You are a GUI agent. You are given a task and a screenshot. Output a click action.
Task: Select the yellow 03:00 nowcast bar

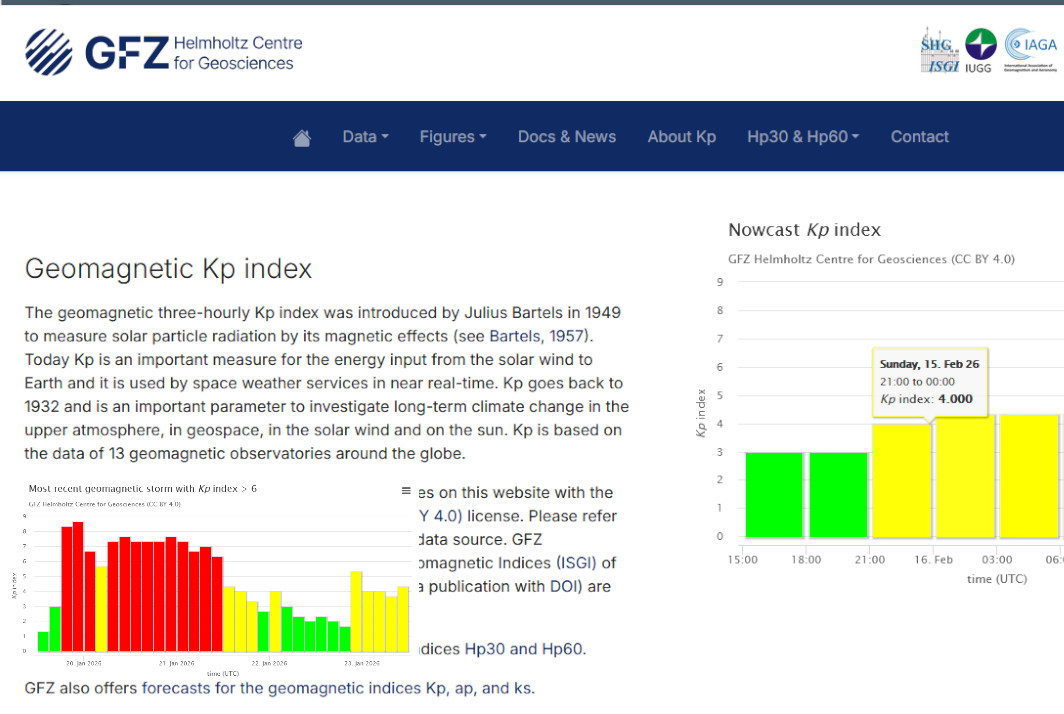(x=1029, y=476)
